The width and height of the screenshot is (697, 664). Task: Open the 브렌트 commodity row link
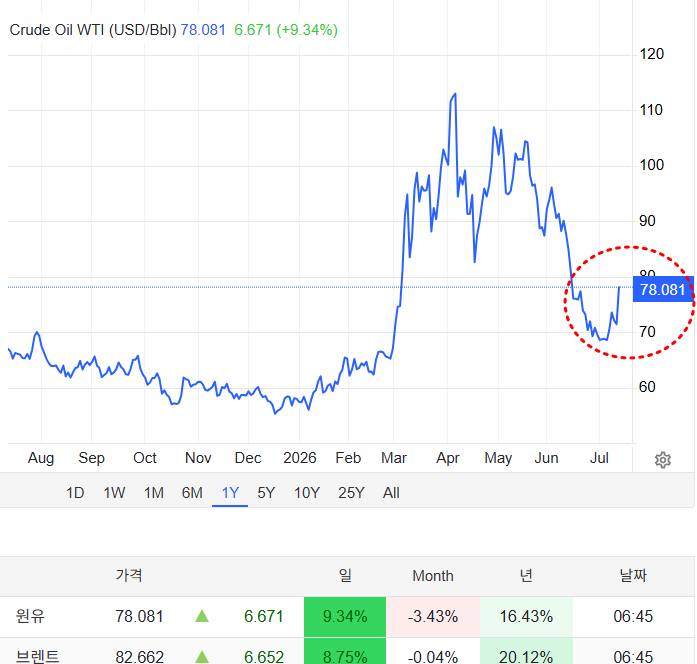tap(37, 656)
